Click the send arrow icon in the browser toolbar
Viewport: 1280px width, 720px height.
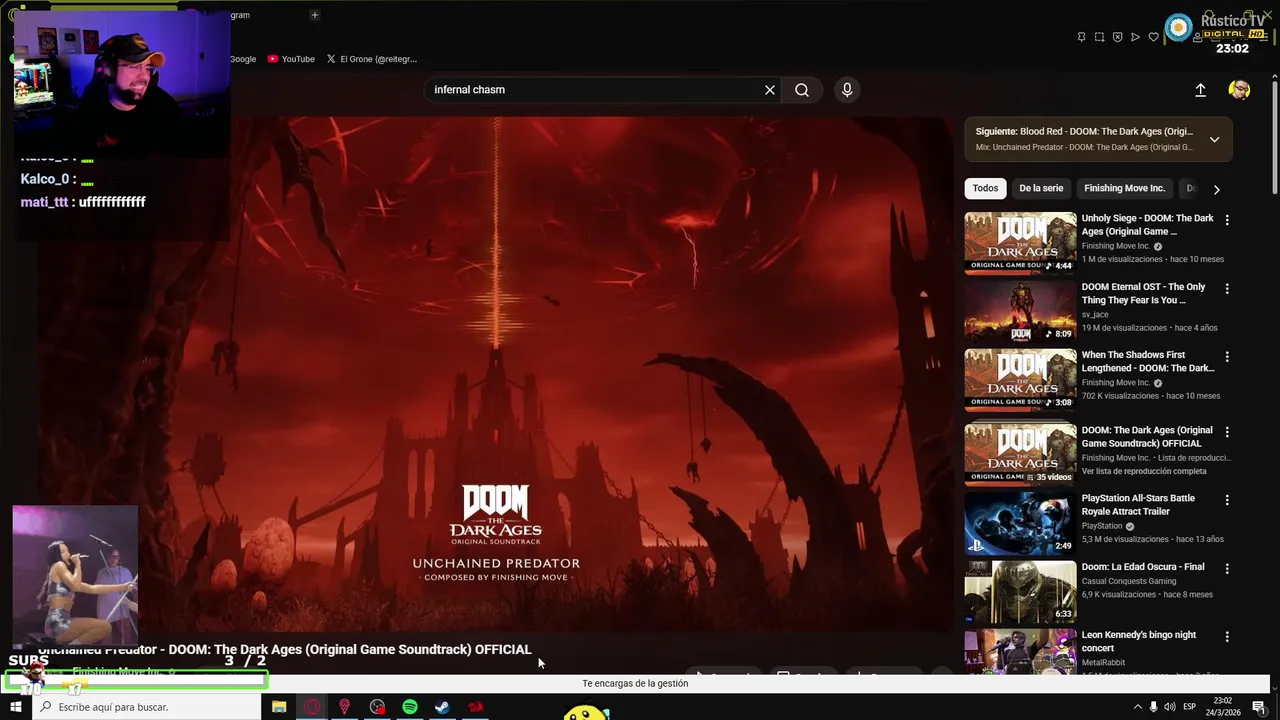tap(1135, 37)
